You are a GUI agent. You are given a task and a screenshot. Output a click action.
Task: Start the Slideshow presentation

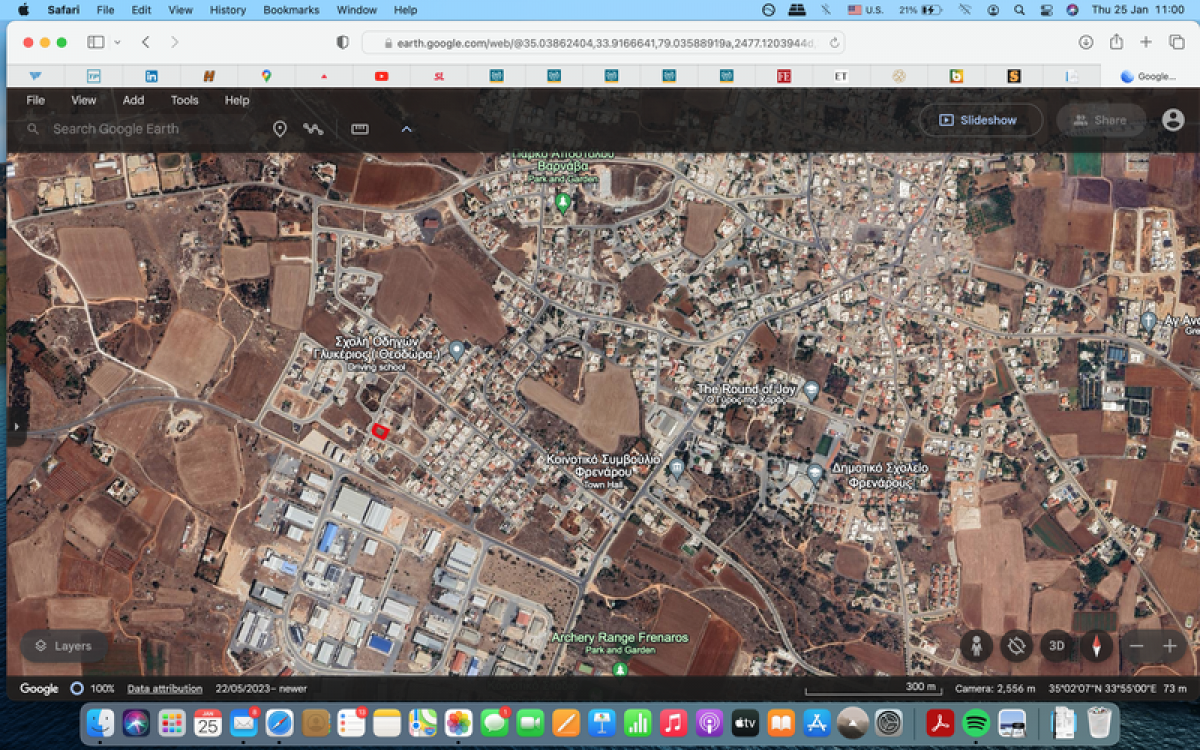point(978,120)
